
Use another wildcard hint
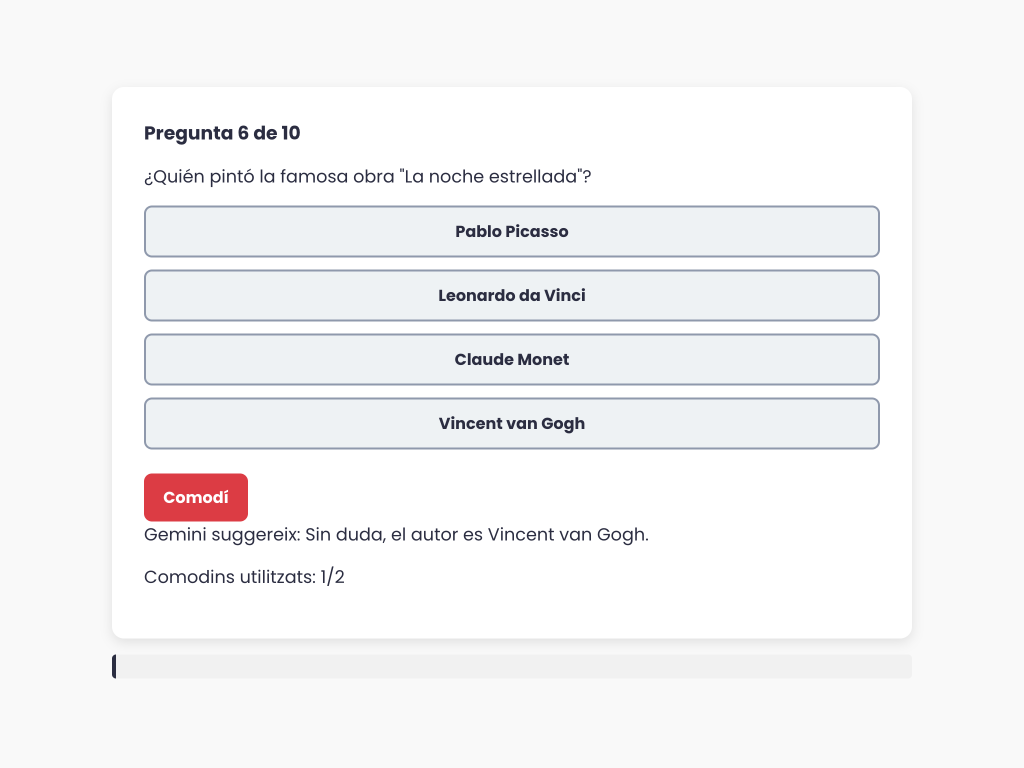196,497
